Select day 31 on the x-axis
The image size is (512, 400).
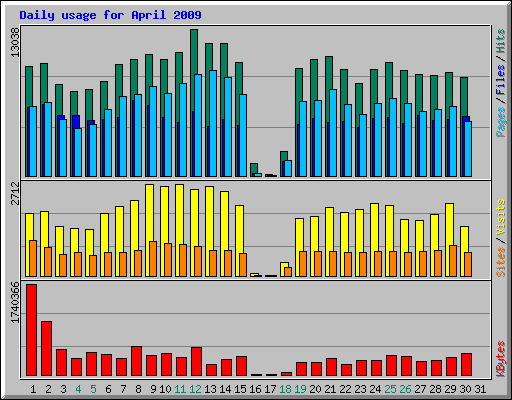[480, 389]
